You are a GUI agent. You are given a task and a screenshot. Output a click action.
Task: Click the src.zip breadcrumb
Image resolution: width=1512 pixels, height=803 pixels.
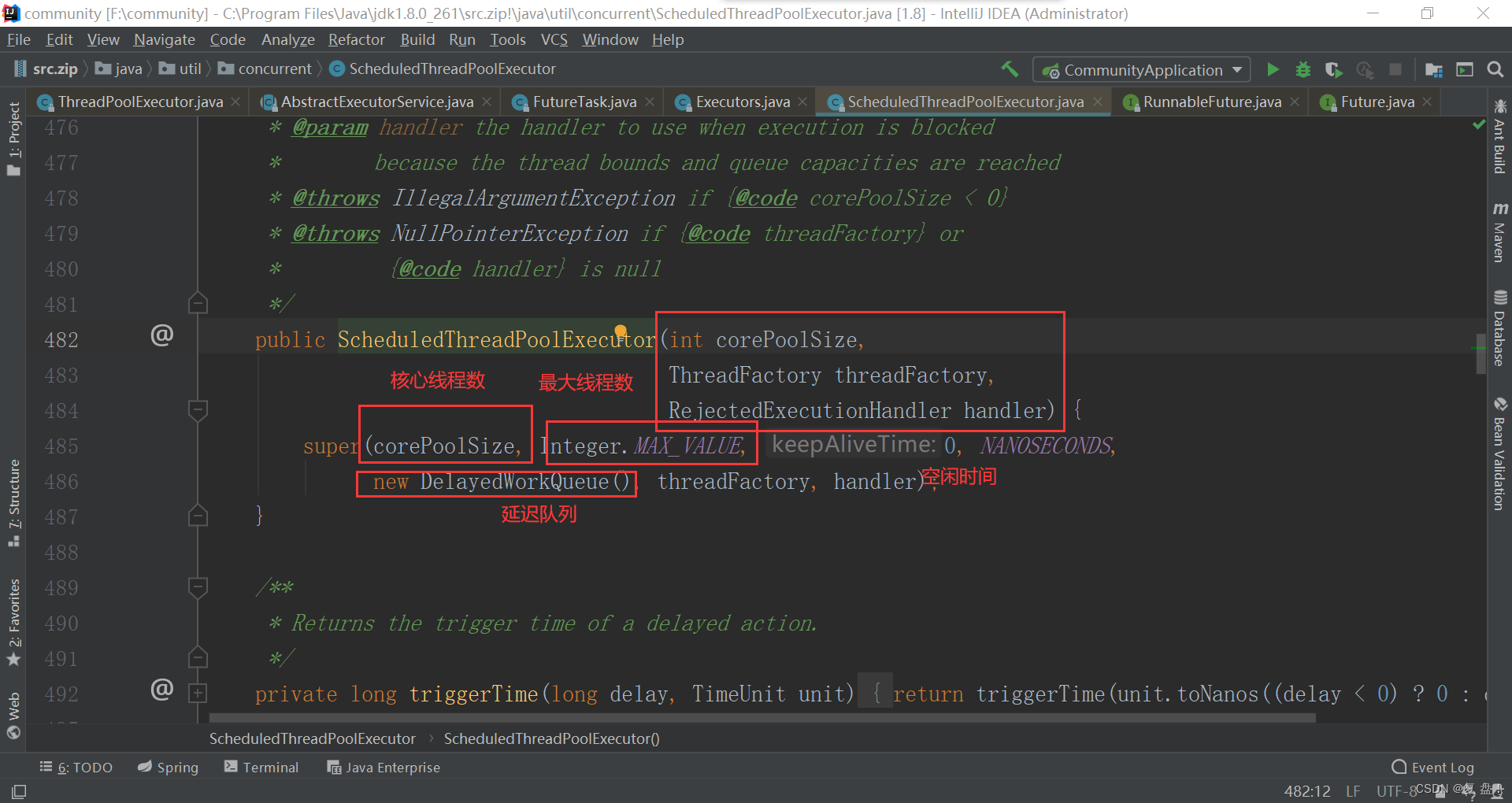coord(46,69)
